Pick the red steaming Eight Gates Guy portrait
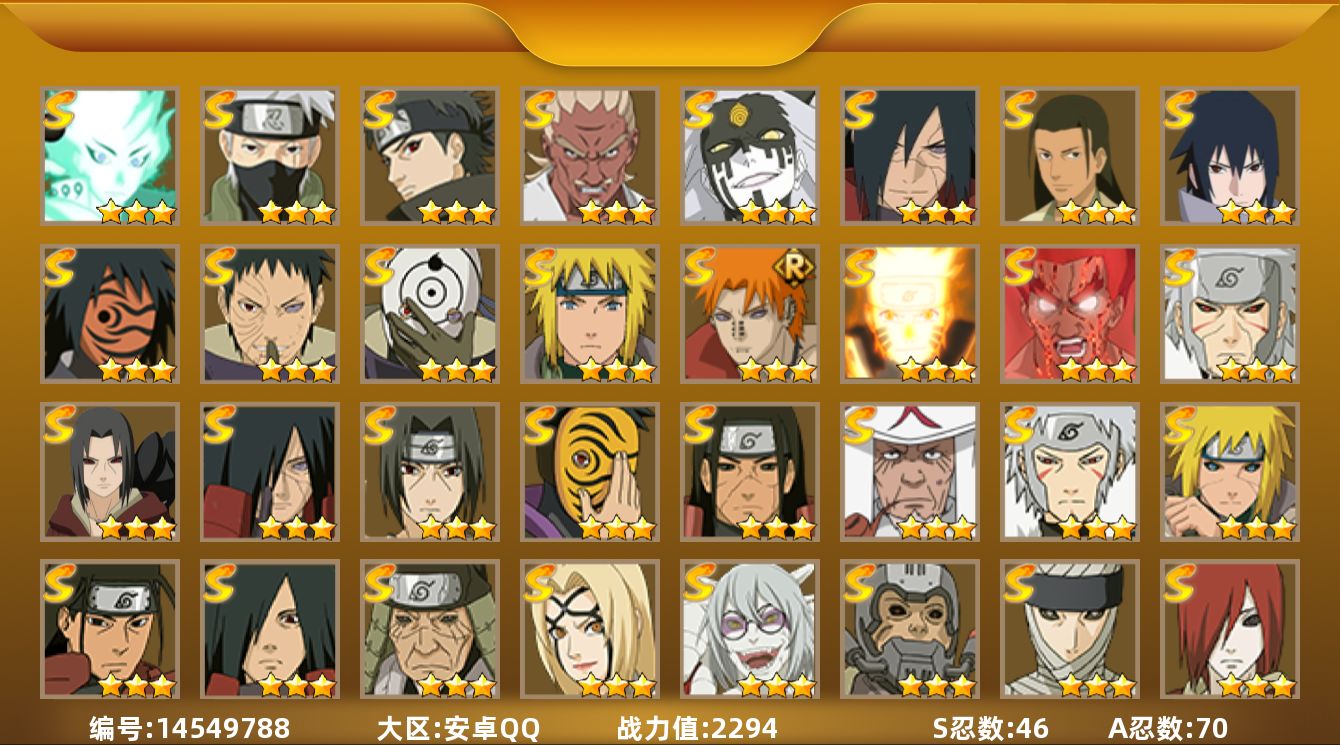Viewport: 1340px width, 745px height. click(1070, 314)
